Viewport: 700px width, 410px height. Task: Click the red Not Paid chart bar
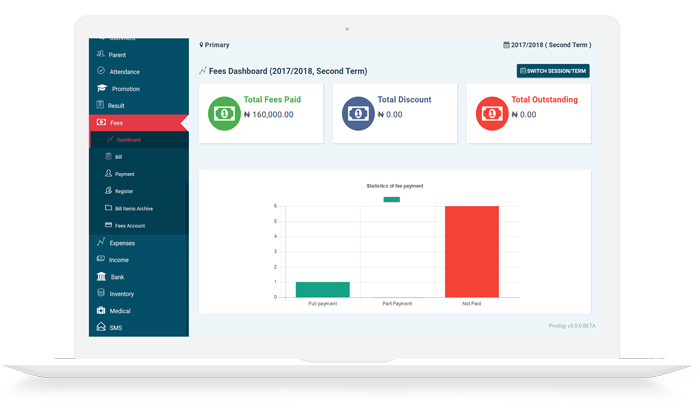pyautogui.click(x=471, y=252)
